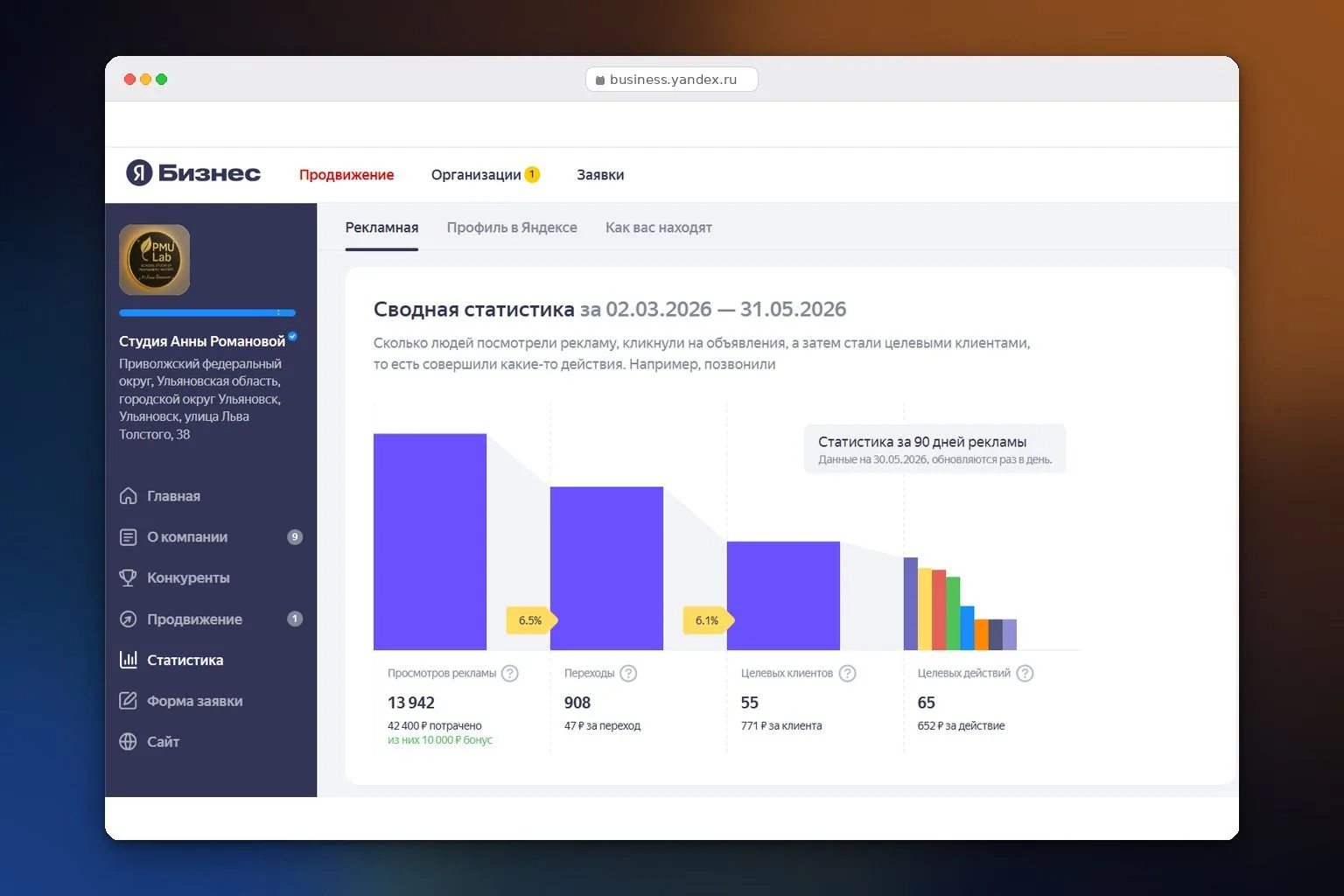
Task: Click the Статистика за 90 дней рекламы note
Action: 934,449
